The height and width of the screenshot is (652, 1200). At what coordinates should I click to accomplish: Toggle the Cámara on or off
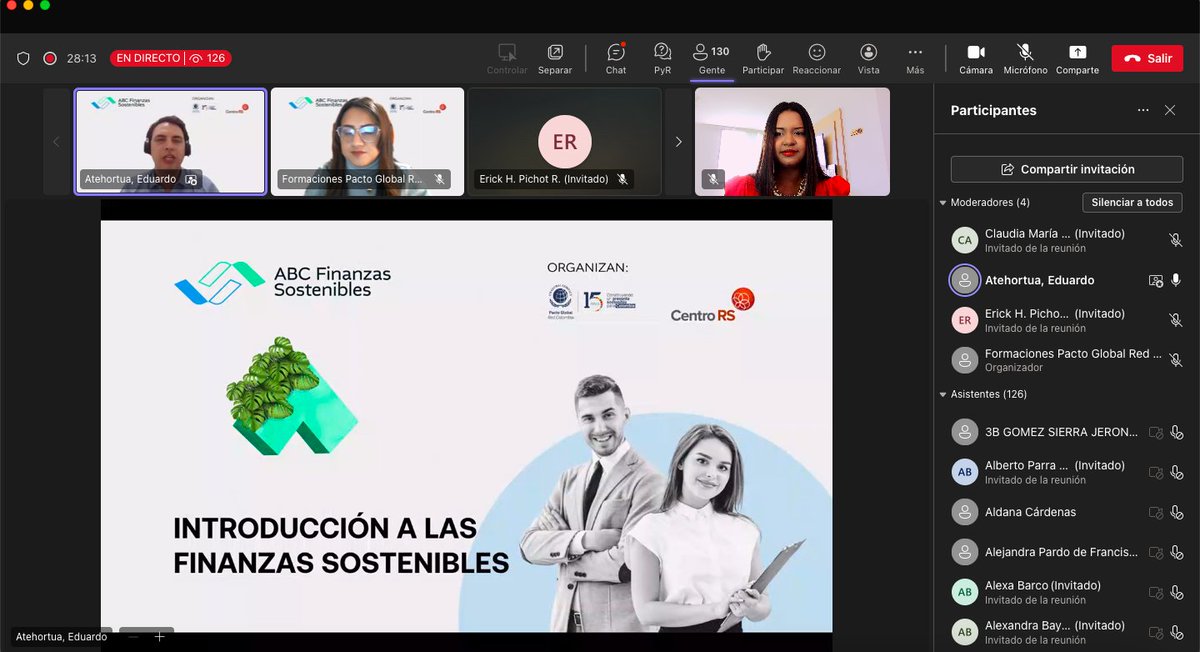tap(976, 58)
